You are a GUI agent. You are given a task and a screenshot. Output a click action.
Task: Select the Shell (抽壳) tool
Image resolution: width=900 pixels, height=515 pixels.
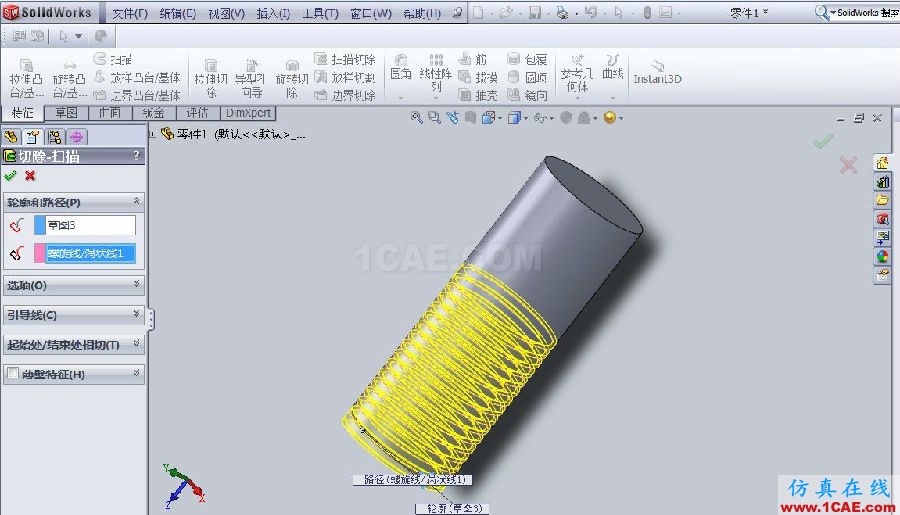point(478,95)
